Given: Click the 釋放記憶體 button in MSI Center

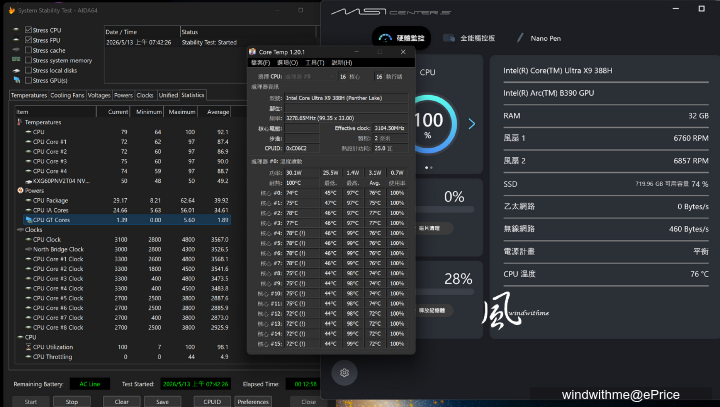Looking at the screenshot, I should [x=433, y=311].
